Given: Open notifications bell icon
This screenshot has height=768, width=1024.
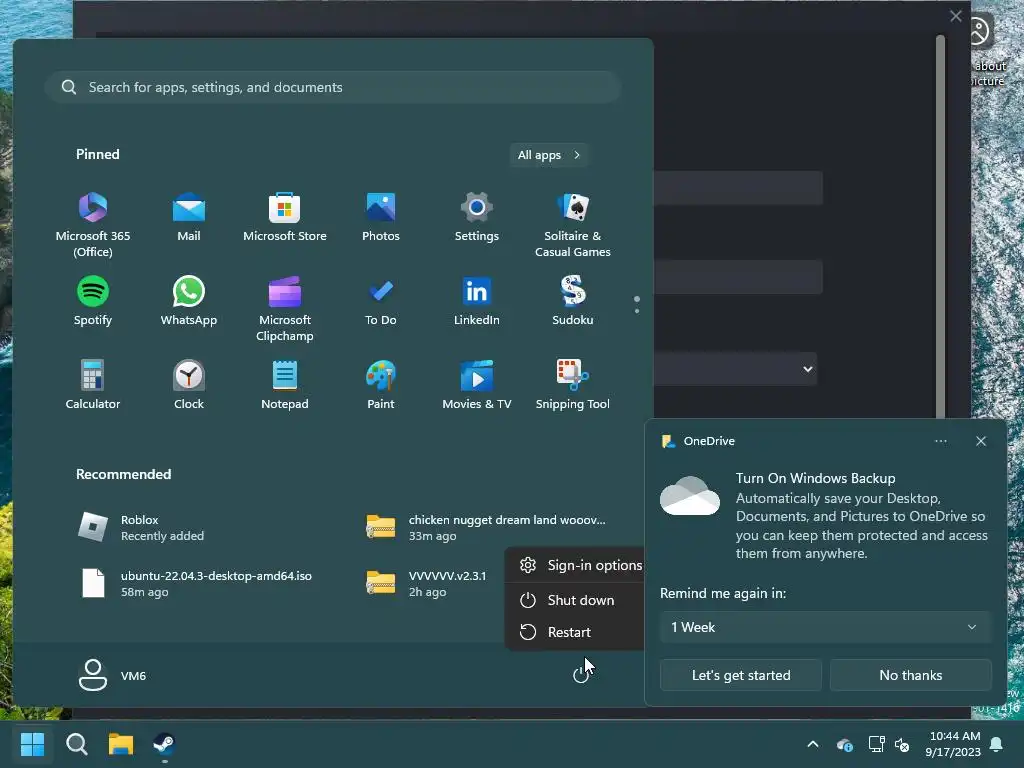Looking at the screenshot, I should [x=997, y=744].
